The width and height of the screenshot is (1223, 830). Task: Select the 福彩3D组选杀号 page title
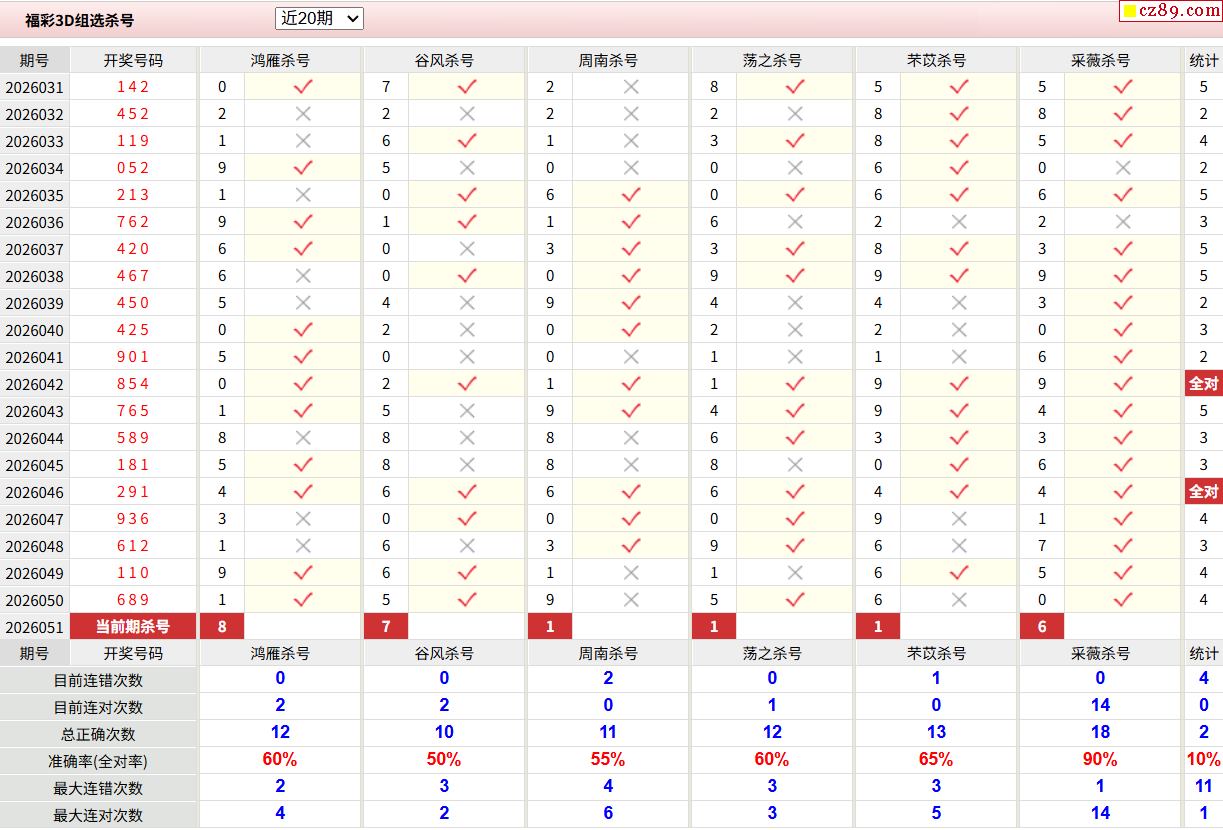point(79,20)
